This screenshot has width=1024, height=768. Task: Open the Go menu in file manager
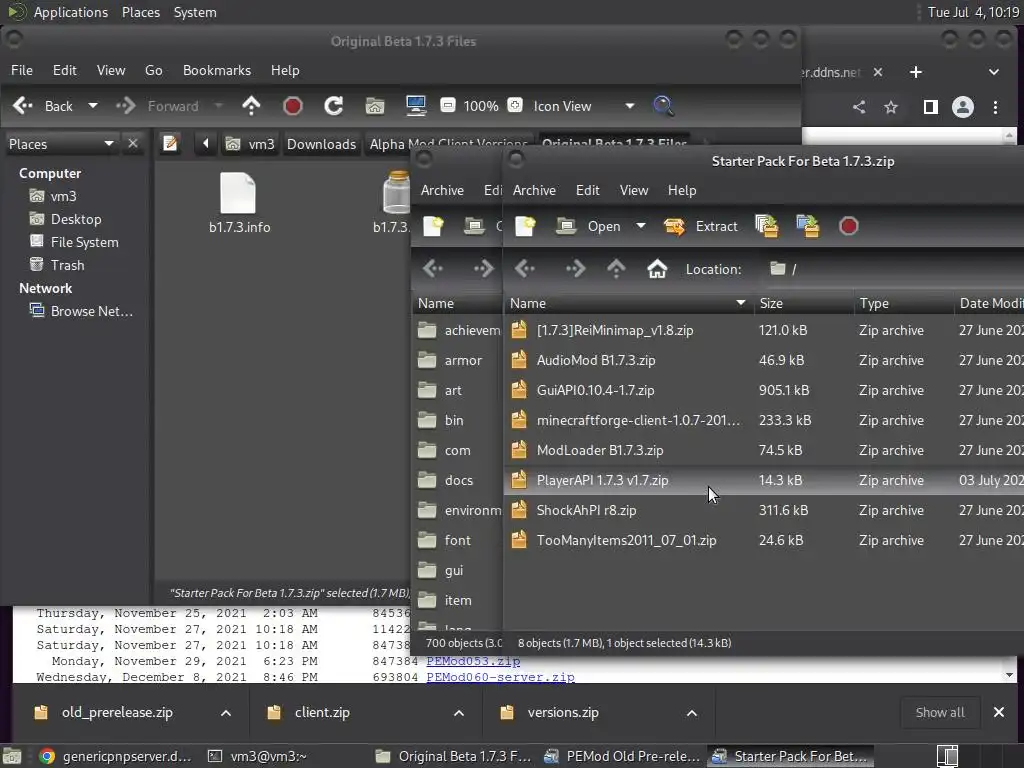[153, 71]
